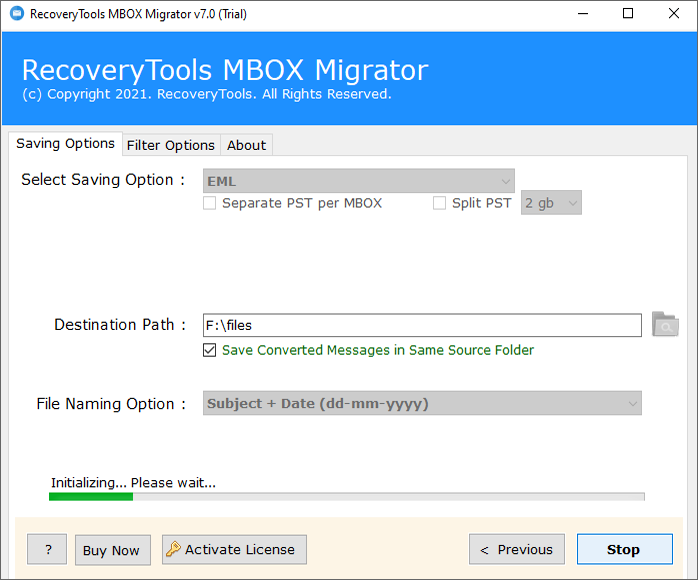Expand the File Naming Option dropdown
The height and width of the screenshot is (580, 698).
click(422, 403)
